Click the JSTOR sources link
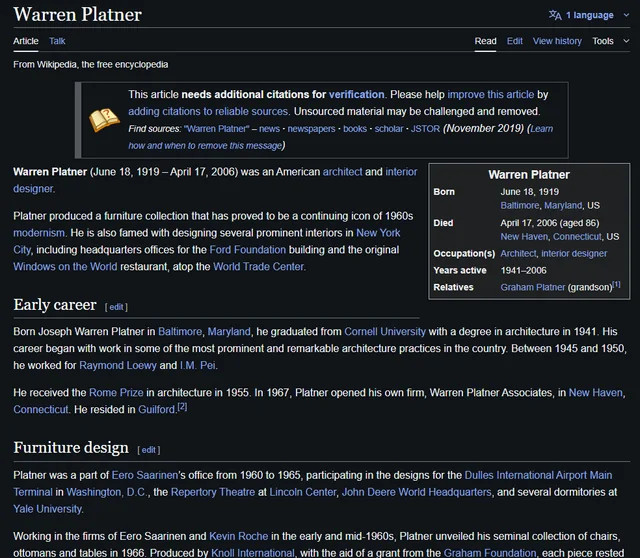This screenshot has height=558, width=640. [425, 129]
